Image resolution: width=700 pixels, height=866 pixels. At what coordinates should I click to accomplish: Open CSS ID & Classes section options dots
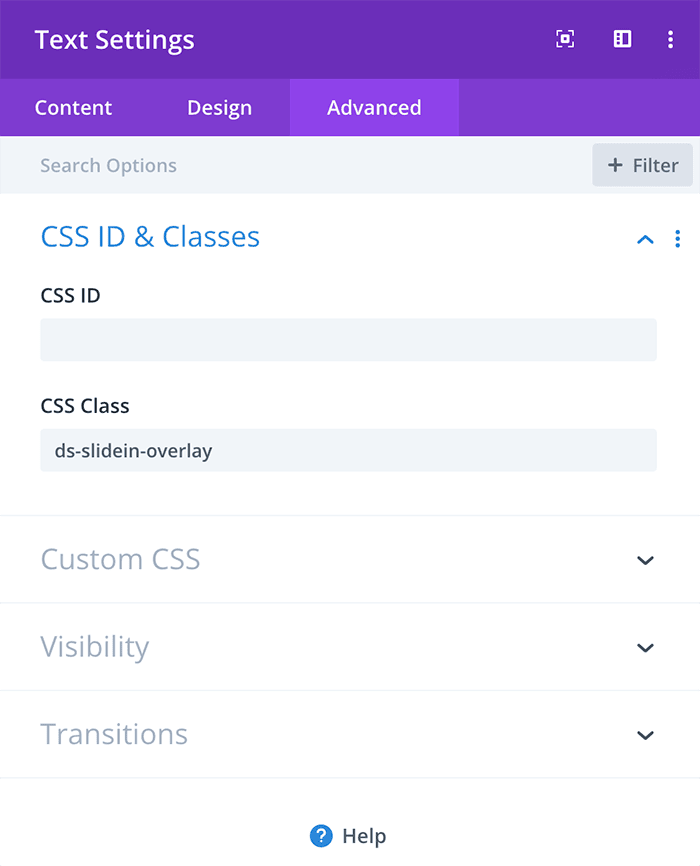coord(677,239)
